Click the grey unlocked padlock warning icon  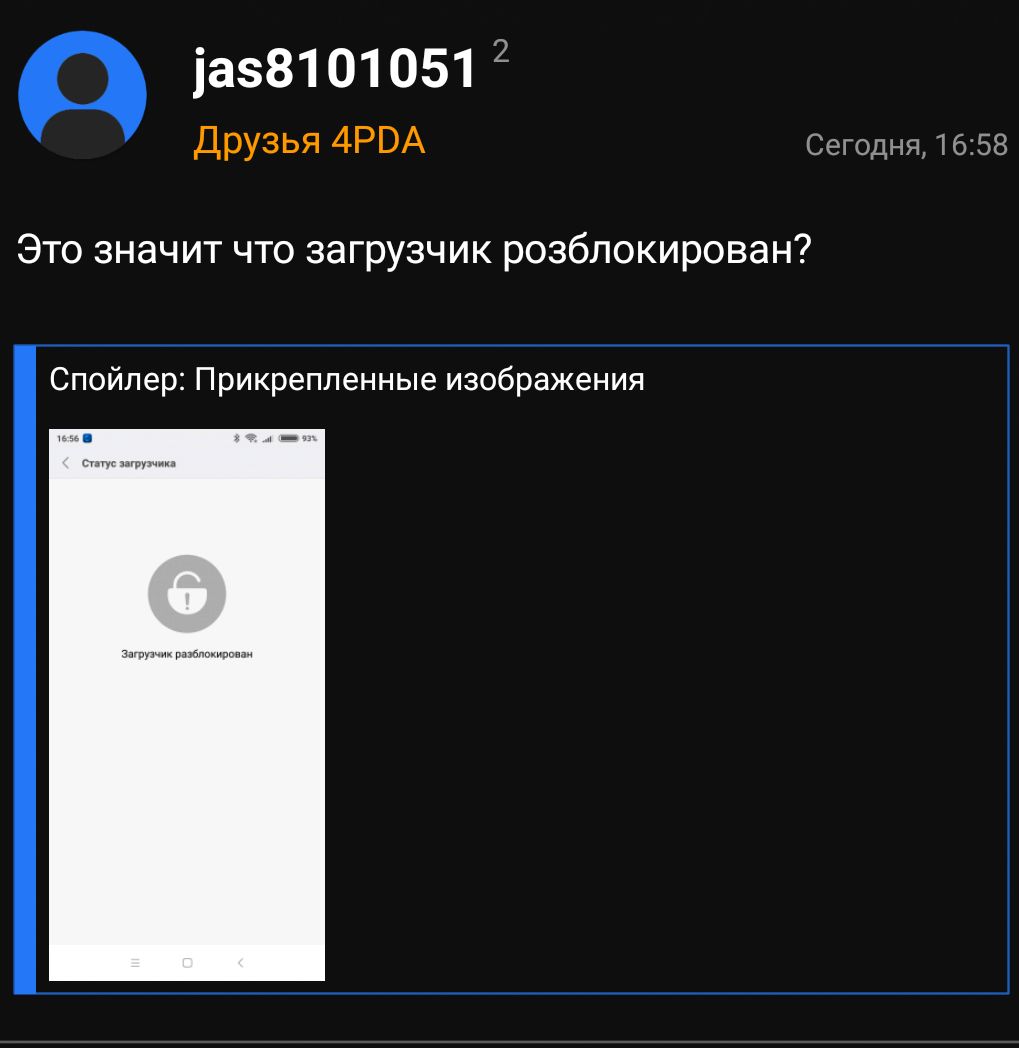click(187, 594)
